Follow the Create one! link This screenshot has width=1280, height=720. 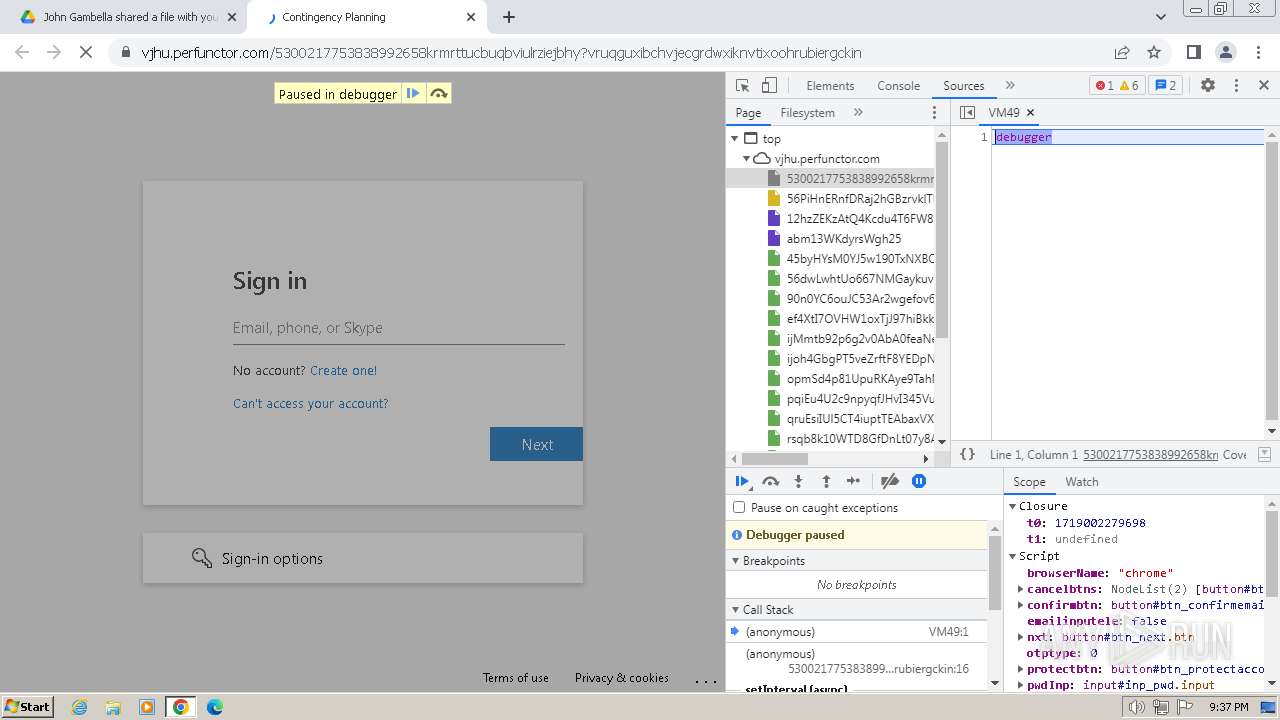343,370
